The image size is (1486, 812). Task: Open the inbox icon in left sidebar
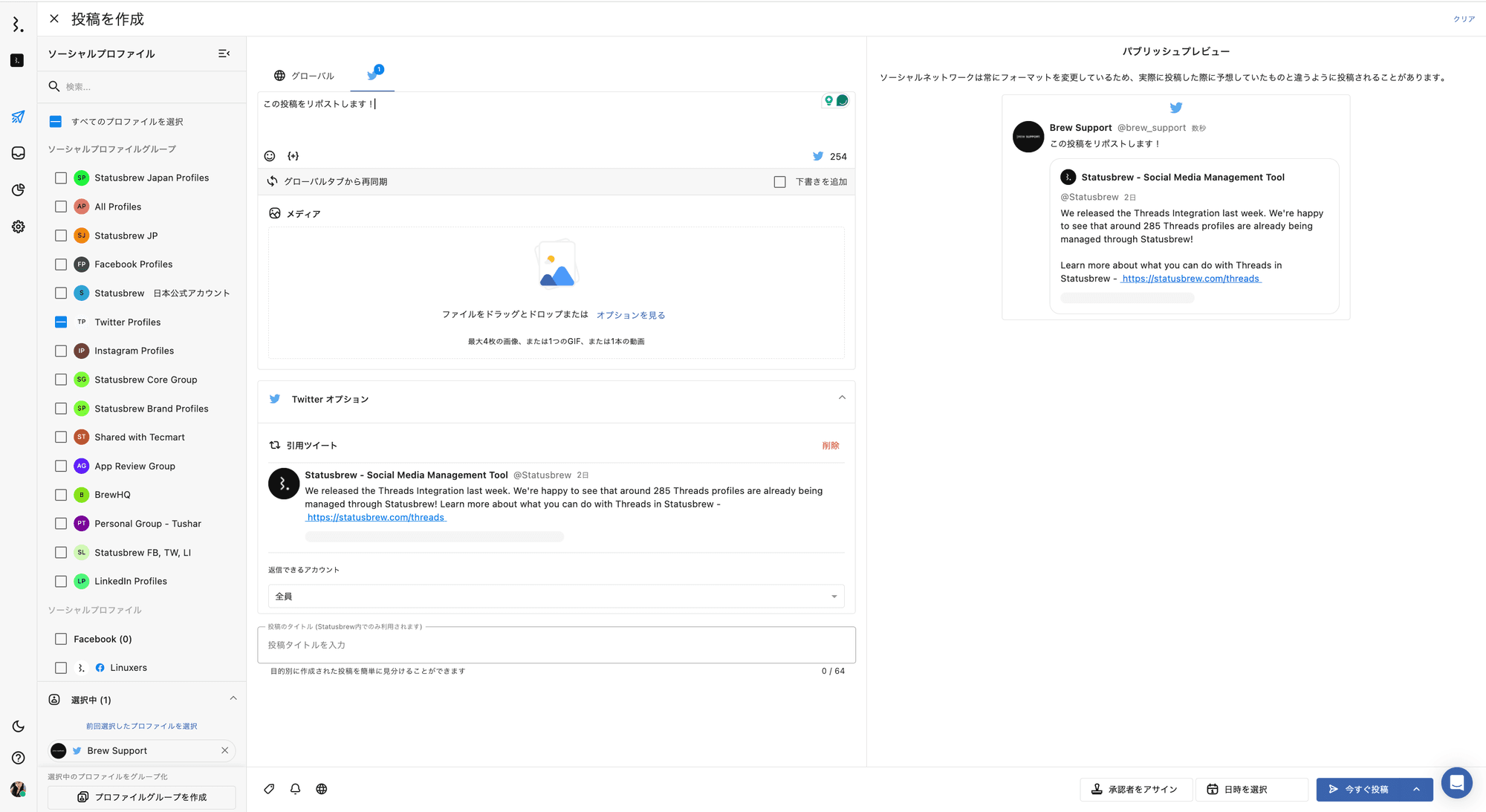(x=18, y=153)
